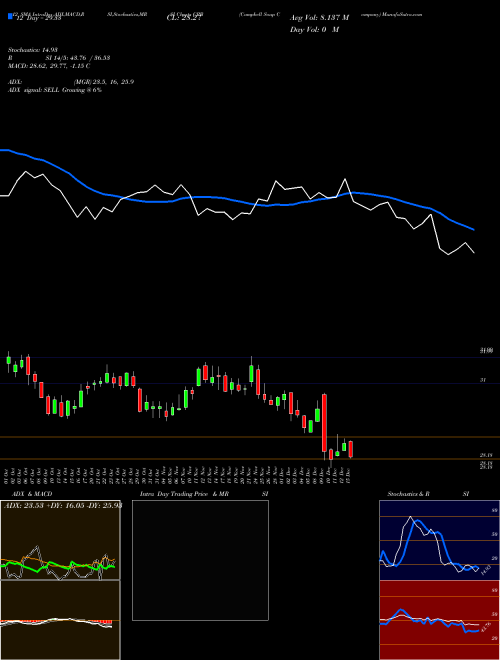Click the ADX signal SELL Growing text
Image resolution: width=500 pixels, height=660 pixels.
[55, 90]
